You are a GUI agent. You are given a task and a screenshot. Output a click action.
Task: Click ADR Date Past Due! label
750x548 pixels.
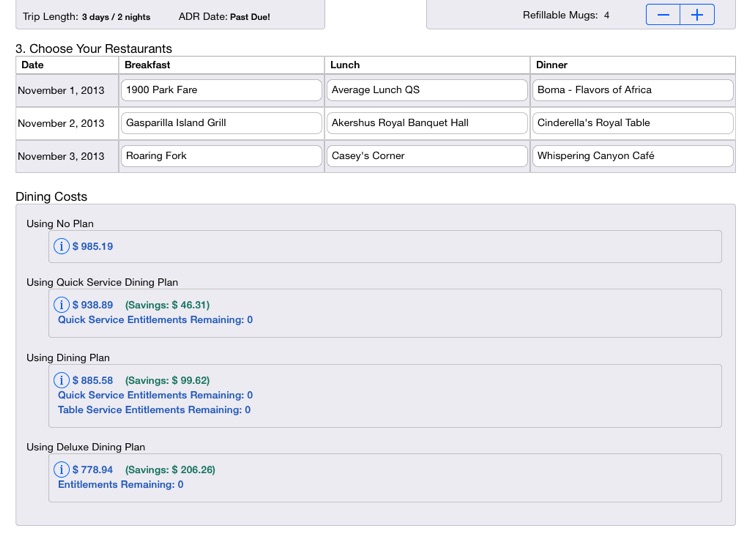(224, 17)
